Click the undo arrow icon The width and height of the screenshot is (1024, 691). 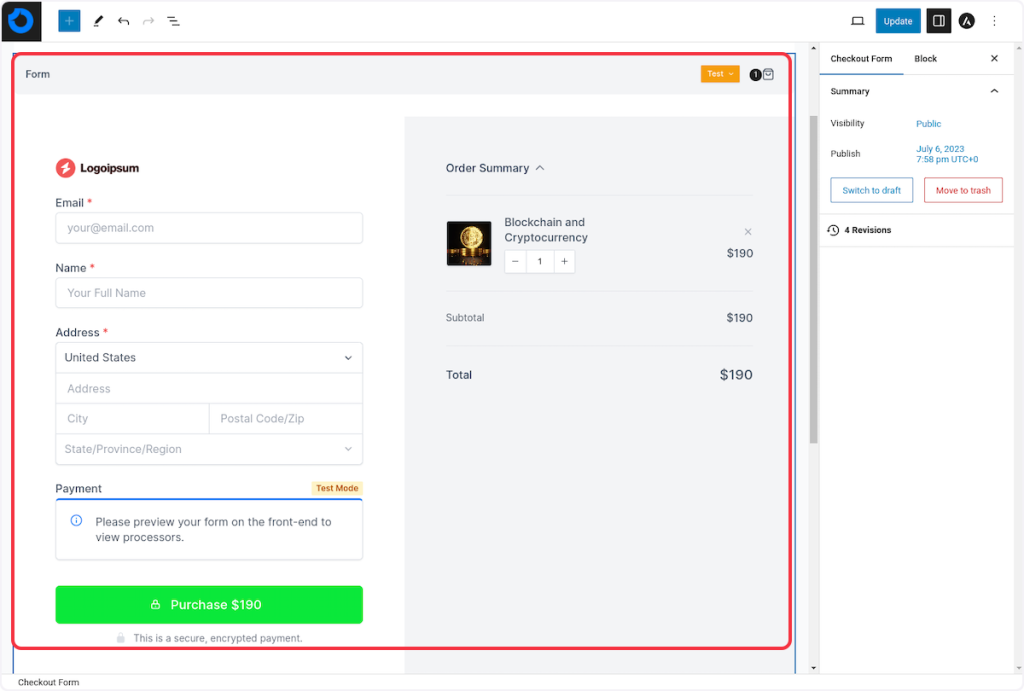click(x=123, y=21)
